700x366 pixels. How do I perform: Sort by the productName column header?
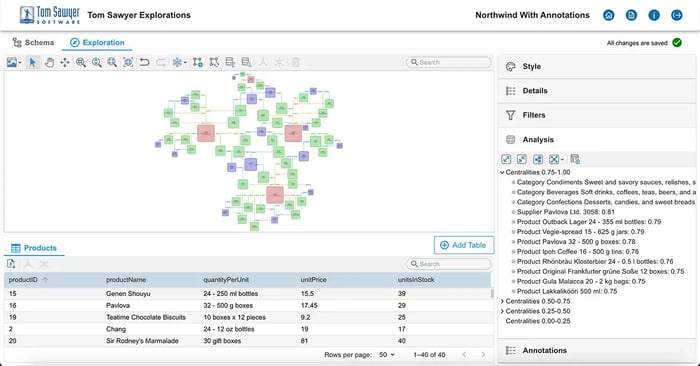coord(126,280)
